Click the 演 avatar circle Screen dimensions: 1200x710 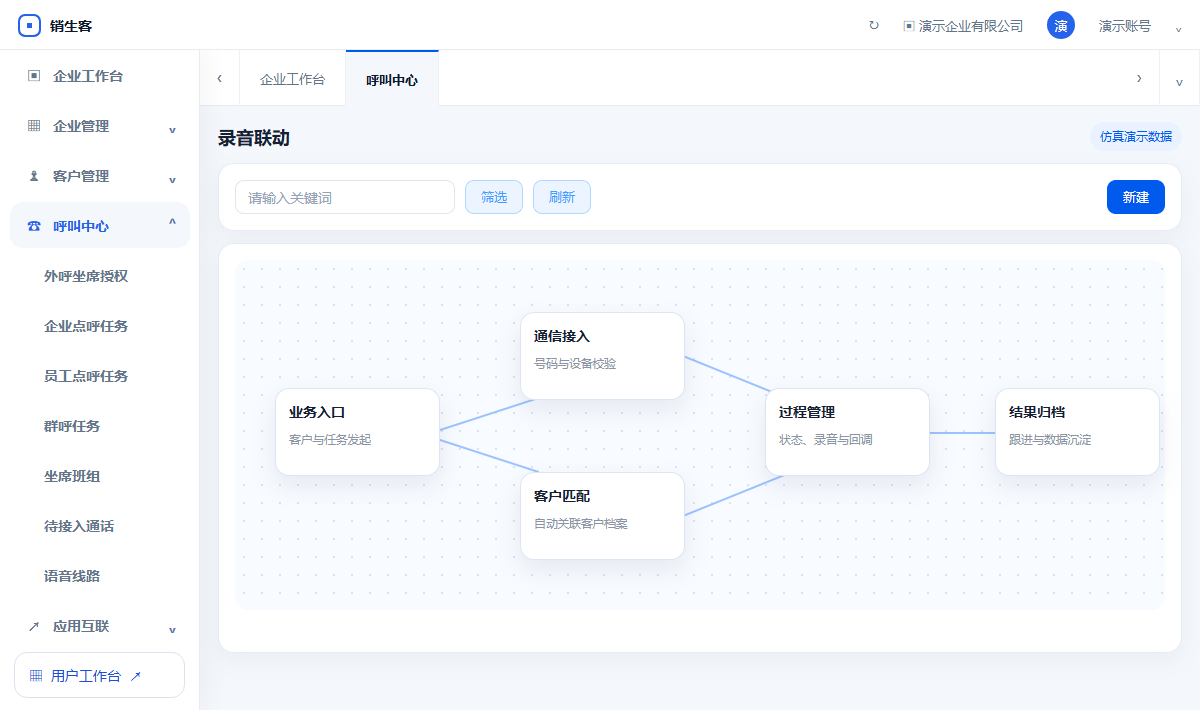(1061, 26)
